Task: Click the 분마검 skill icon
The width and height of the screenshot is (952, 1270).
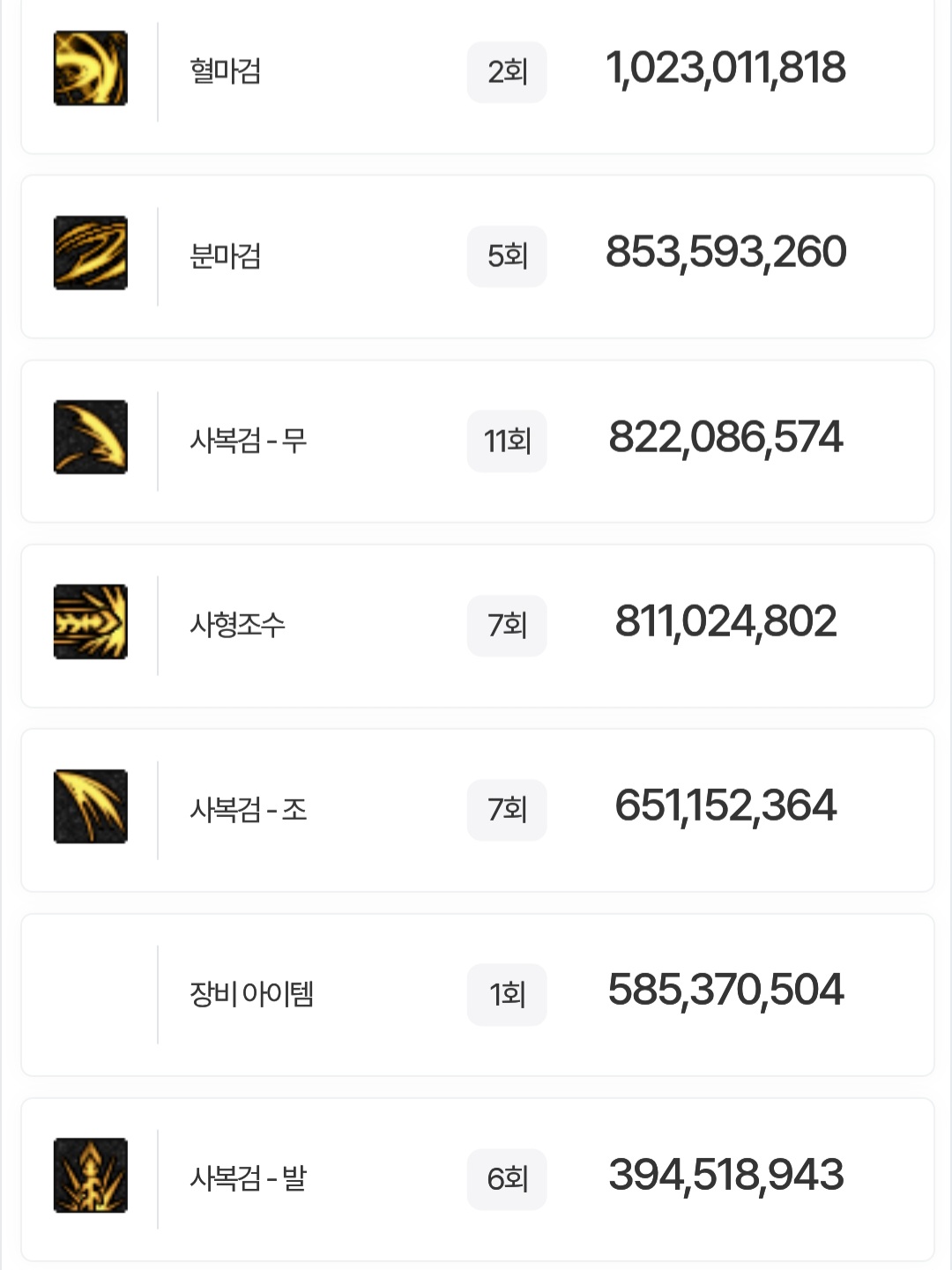Action: click(91, 253)
